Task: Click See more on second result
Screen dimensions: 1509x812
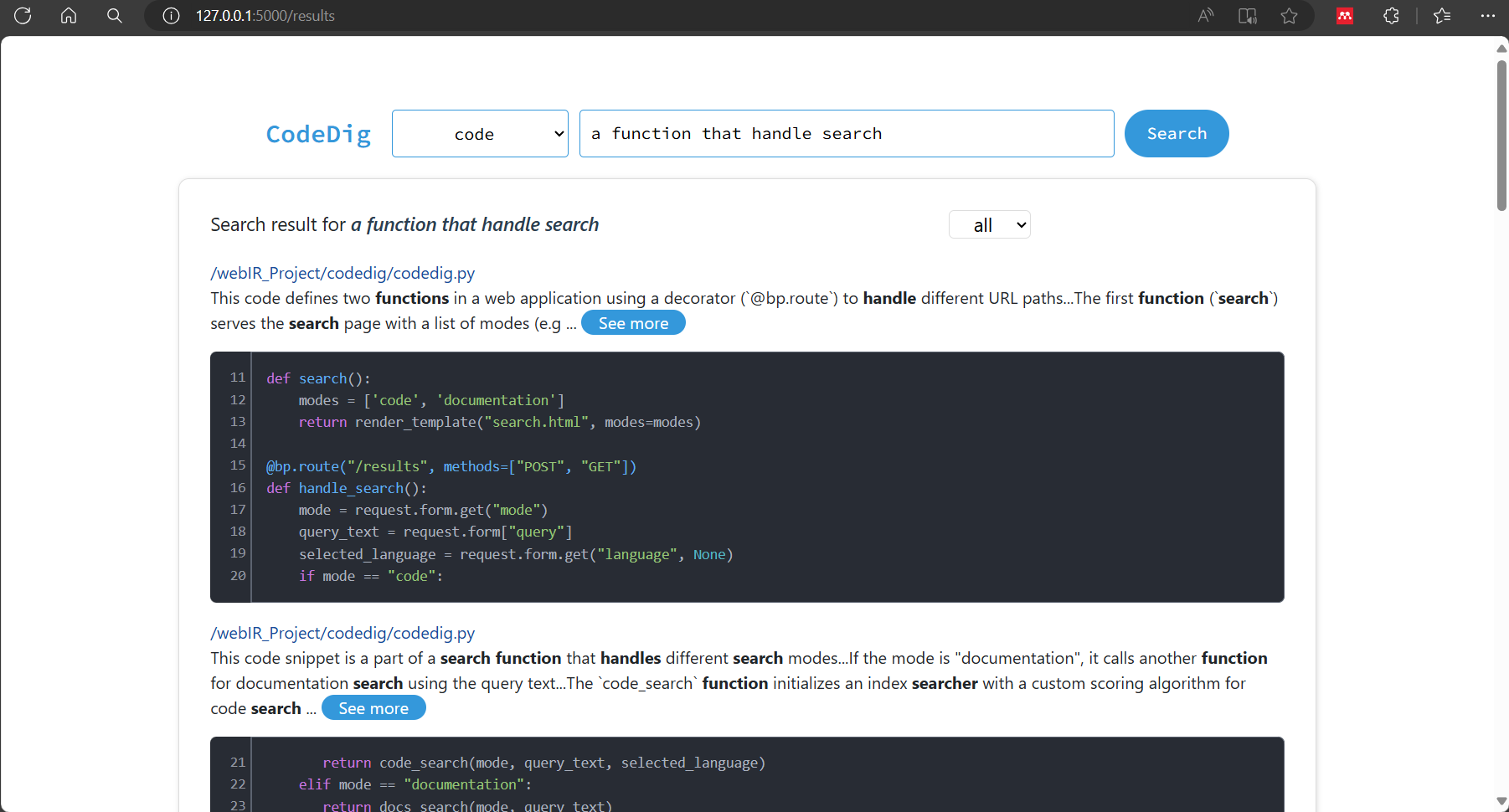Action: pos(373,708)
